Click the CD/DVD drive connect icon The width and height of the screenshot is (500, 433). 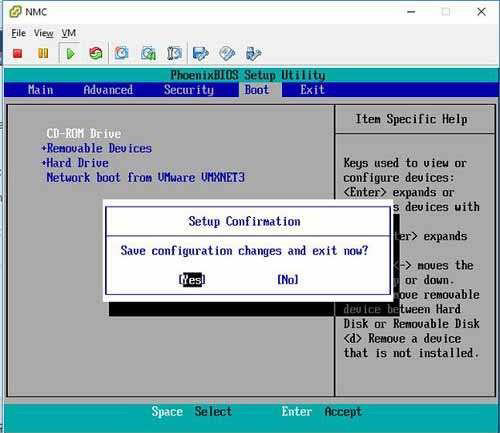(227, 53)
